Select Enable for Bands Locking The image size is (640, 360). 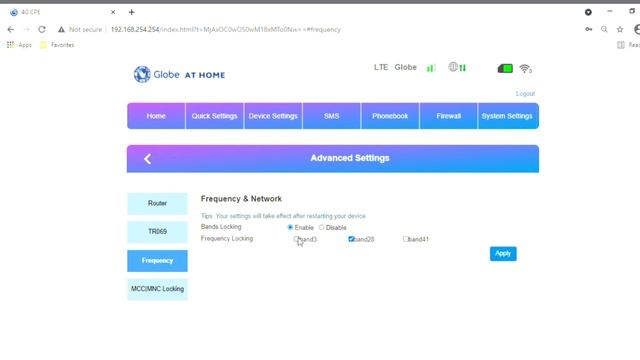tap(290, 227)
